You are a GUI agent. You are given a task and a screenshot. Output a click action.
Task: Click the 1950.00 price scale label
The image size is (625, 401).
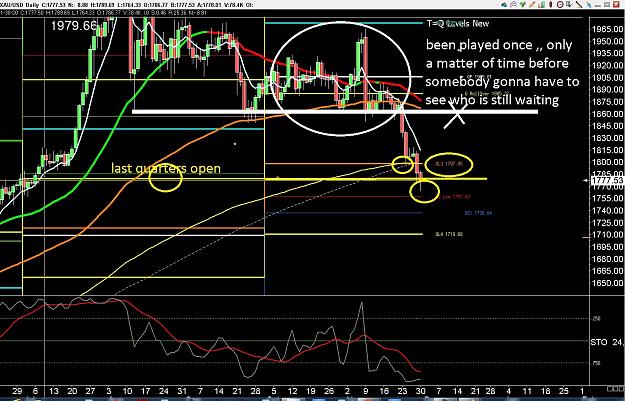pyautogui.click(x=607, y=41)
